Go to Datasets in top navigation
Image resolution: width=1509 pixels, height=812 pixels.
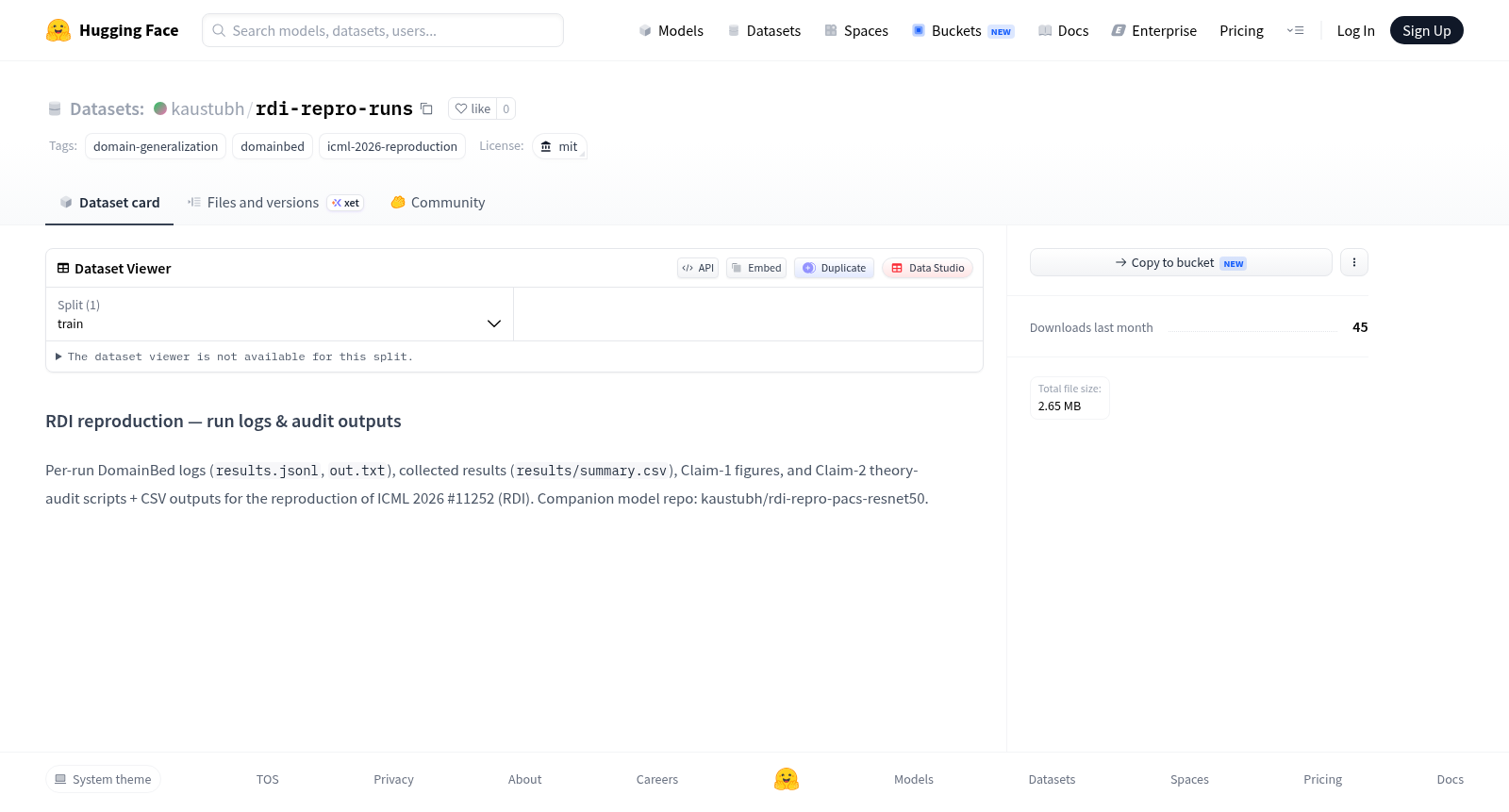[764, 30]
